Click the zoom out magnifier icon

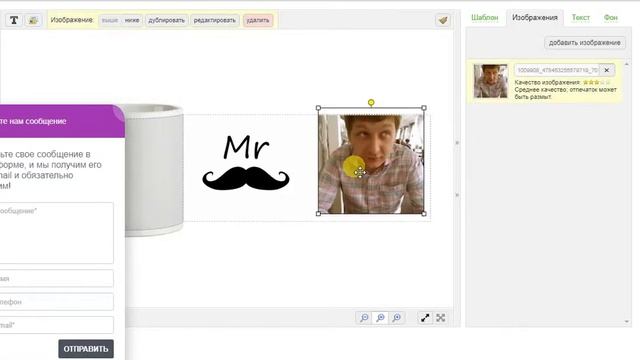[364, 318]
